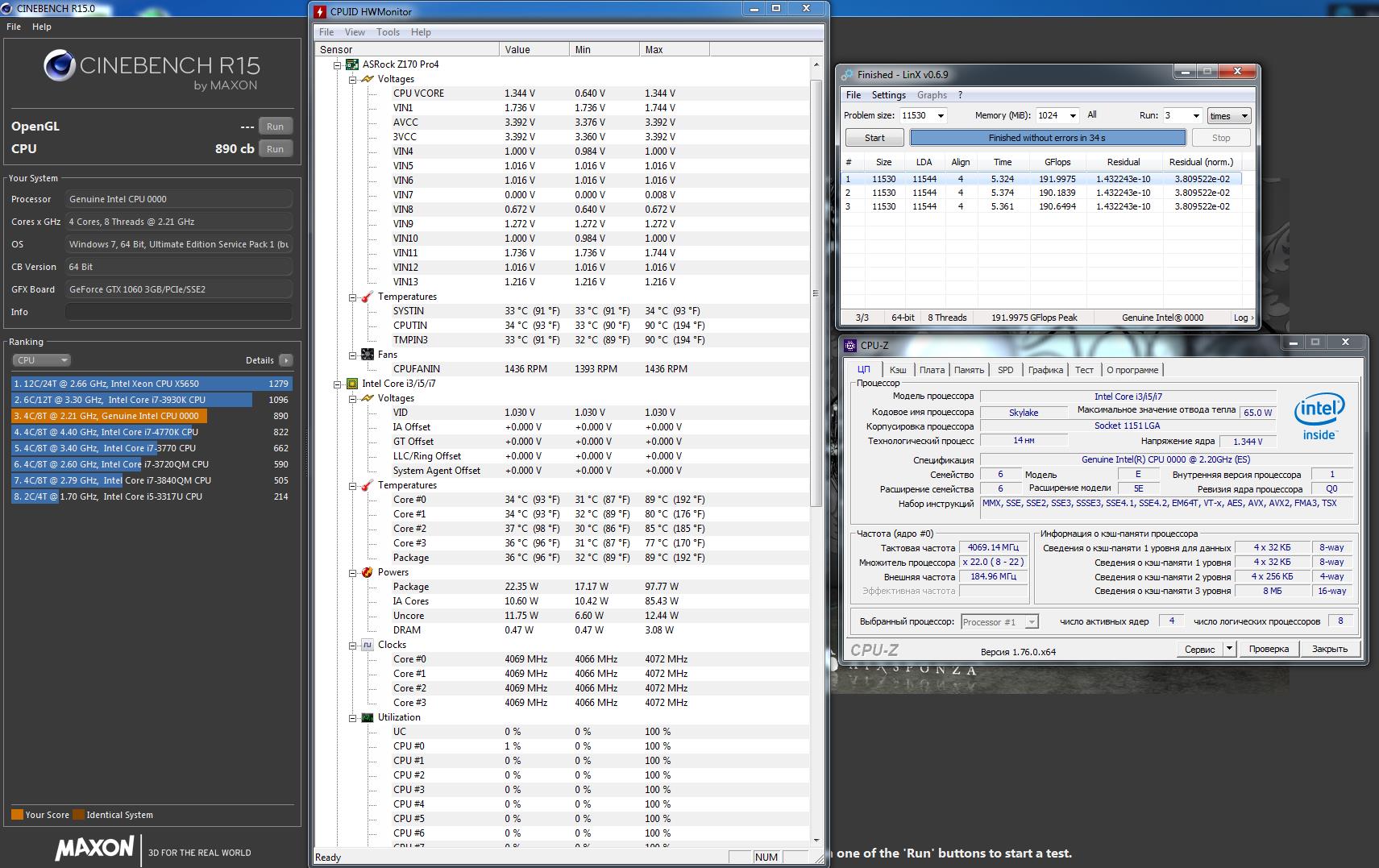The height and width of the screenshot is (868, 1379).
Task: Select the CPU VCORE sensor row
Action: click(562, 93)
